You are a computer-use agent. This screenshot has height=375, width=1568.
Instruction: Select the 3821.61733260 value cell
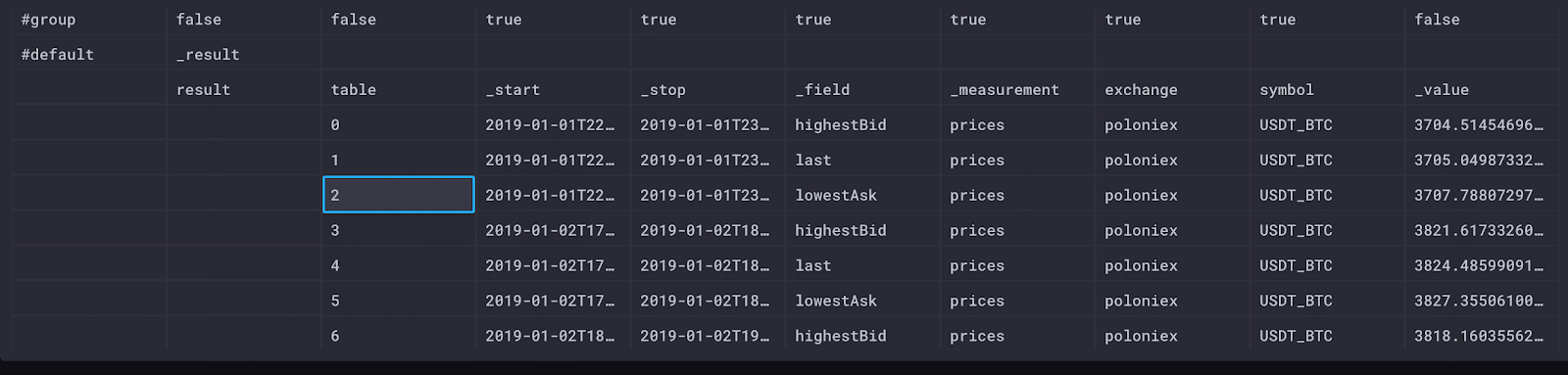pos(1482,230)
